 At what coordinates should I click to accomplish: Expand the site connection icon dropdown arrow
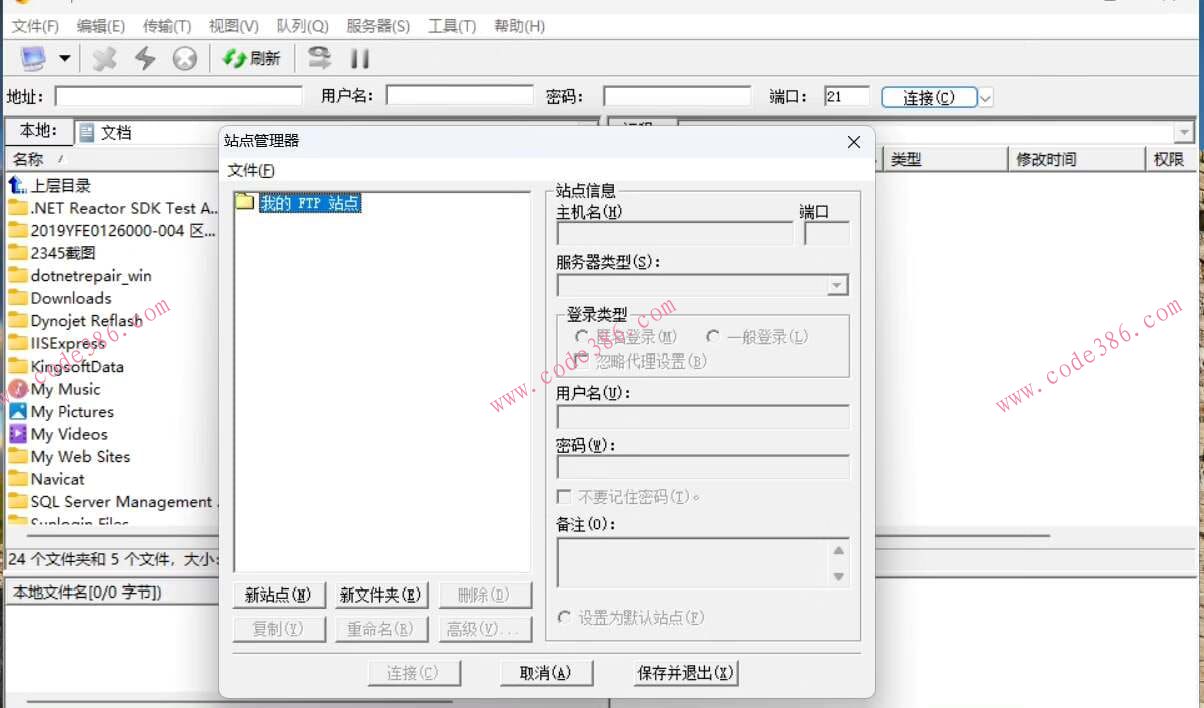pos(62,58)
